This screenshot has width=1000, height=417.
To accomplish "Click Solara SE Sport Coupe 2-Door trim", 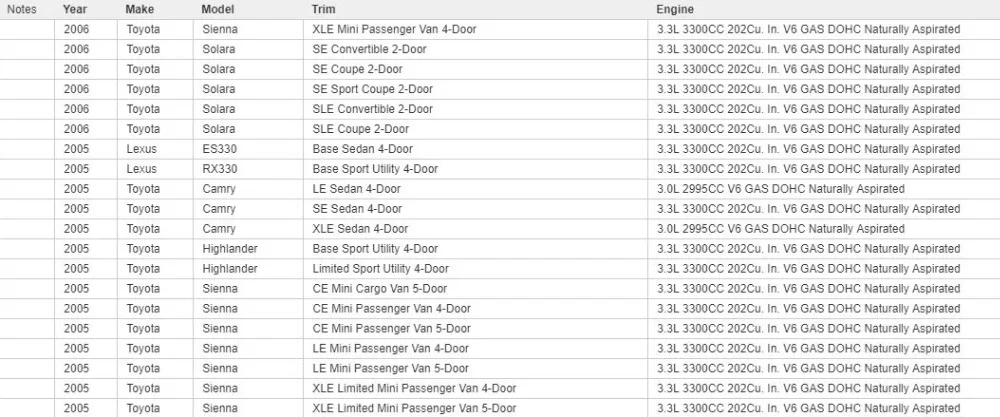I will pyautogui.click(x=372, y=89).
